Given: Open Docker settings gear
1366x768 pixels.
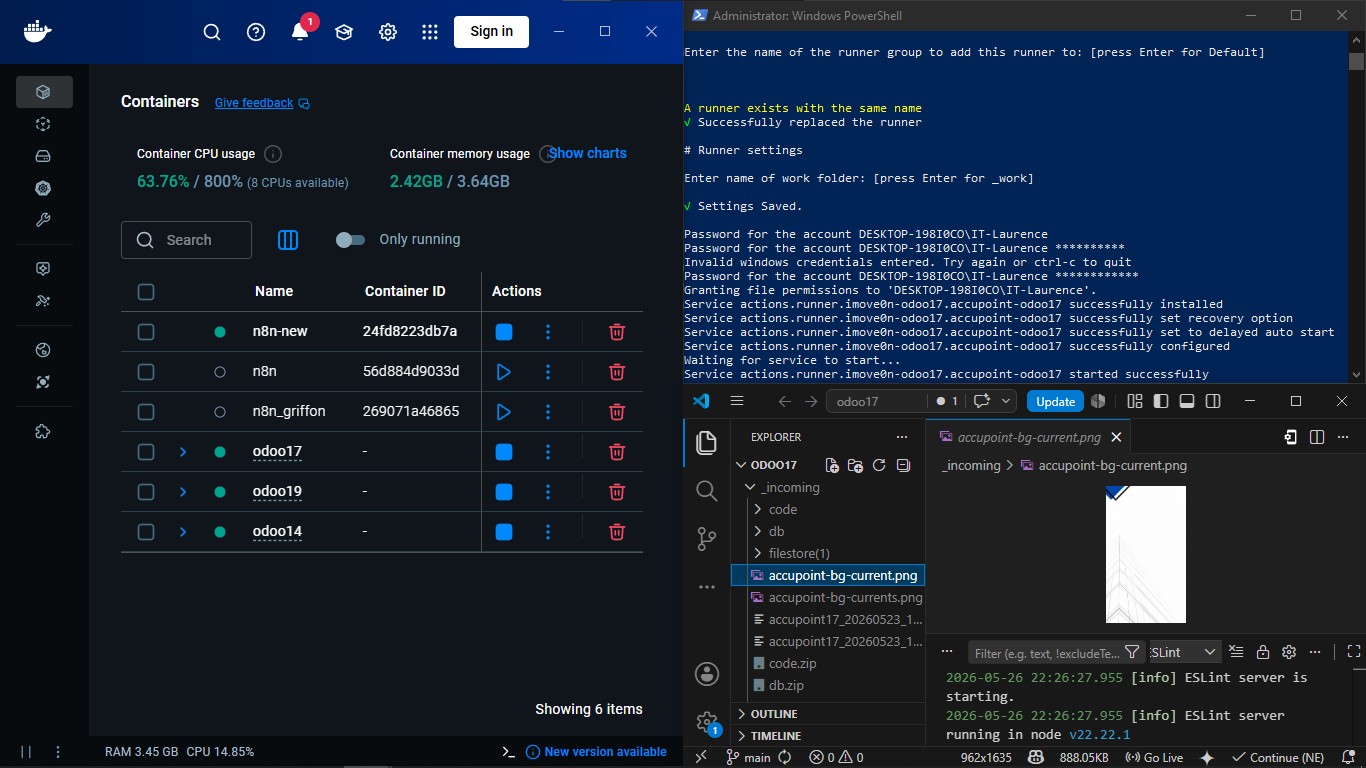Looking at the screenshot, I should [x=388, y=32].
